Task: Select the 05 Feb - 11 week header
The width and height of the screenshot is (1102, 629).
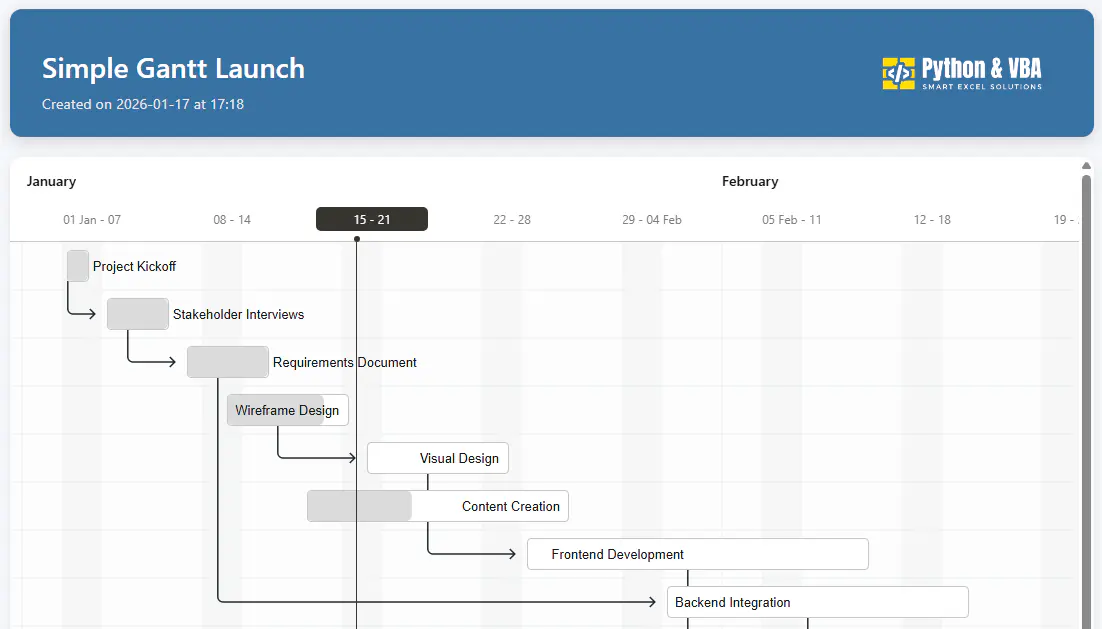Action: (x=792, y=219)
